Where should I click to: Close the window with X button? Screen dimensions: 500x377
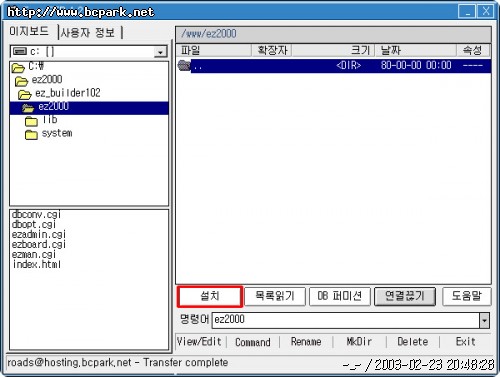486,12
